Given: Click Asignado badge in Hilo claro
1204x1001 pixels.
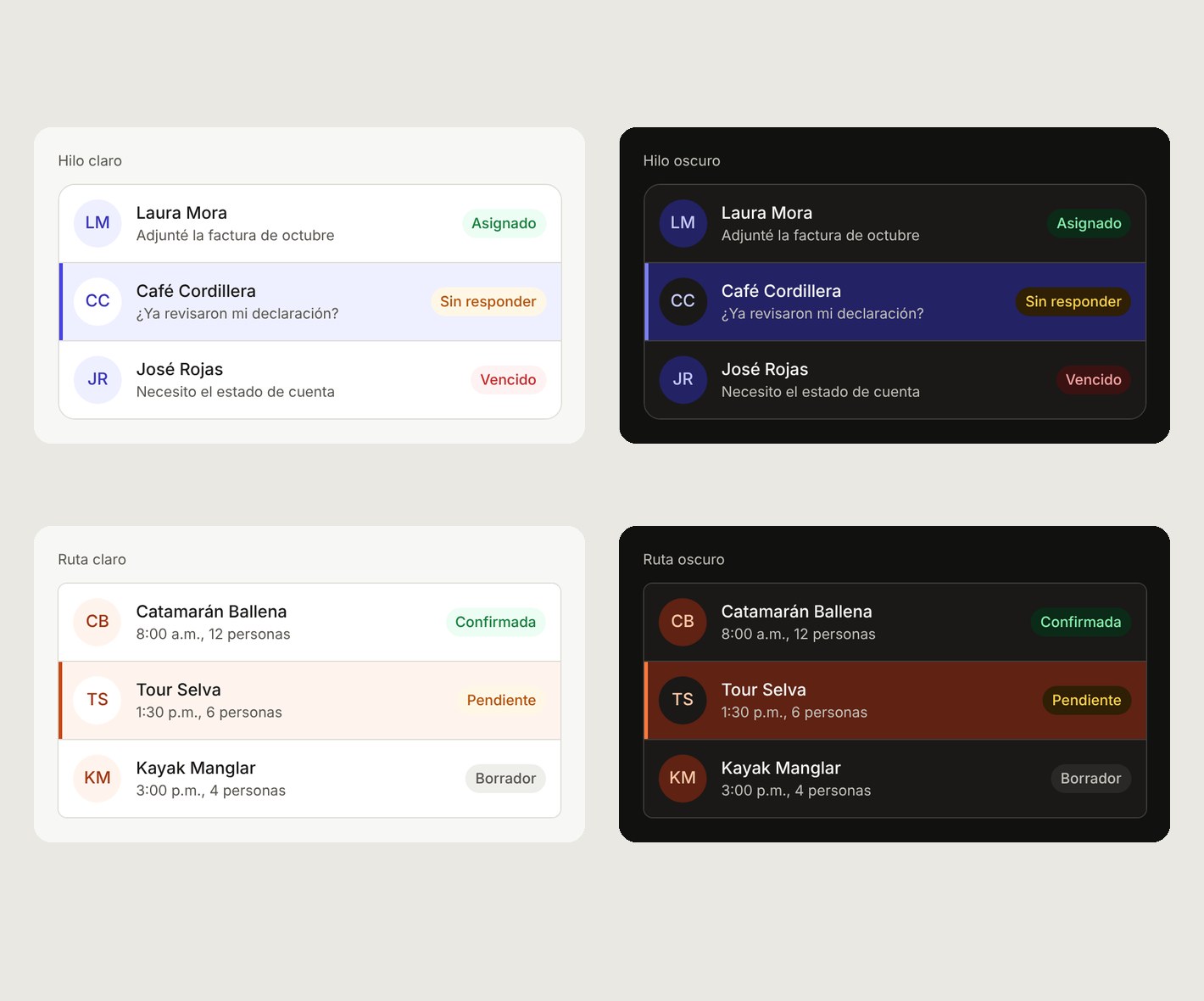Looking at the screenshot, I should click(x=504, y=223).
